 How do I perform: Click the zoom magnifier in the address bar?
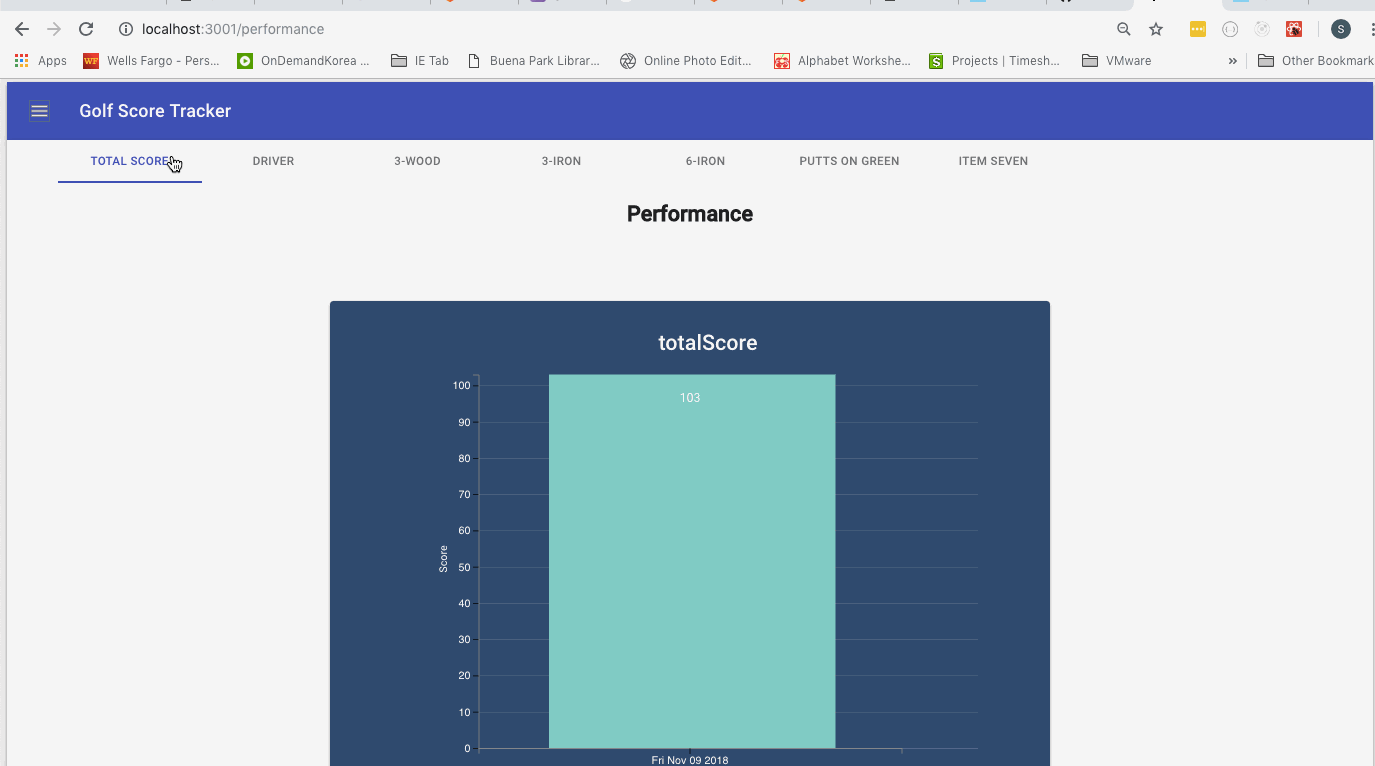(x=1124, y=29)
